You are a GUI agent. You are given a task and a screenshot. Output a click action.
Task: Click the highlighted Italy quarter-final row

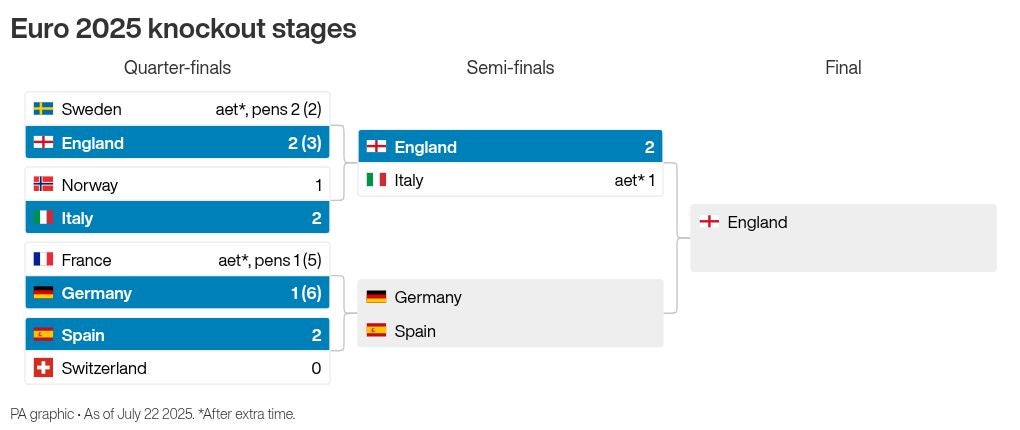178,217
